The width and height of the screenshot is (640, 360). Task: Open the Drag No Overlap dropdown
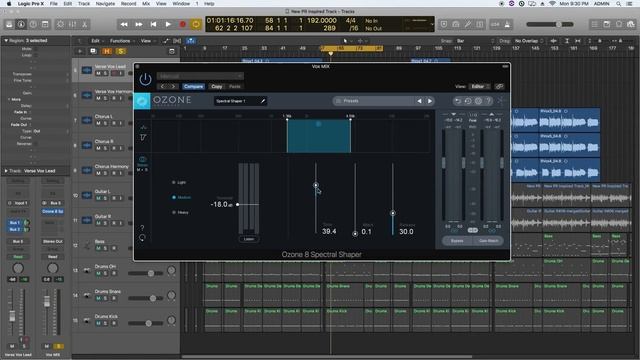(x=529, y=41)
